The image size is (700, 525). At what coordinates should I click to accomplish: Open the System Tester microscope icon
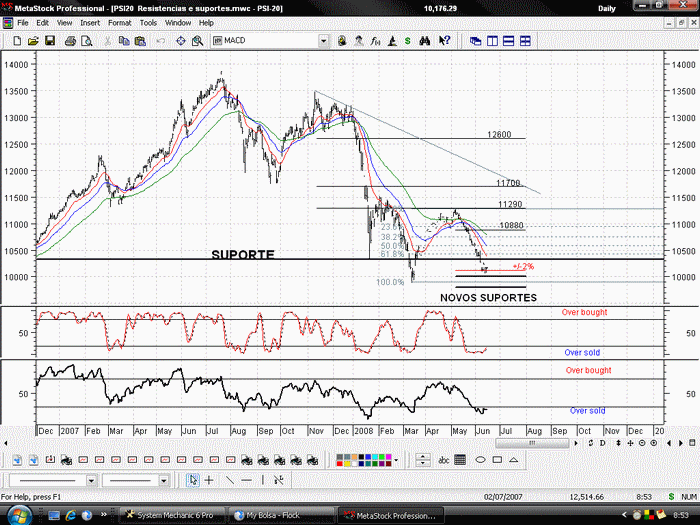pyautogui.click(x=392, y=41)
